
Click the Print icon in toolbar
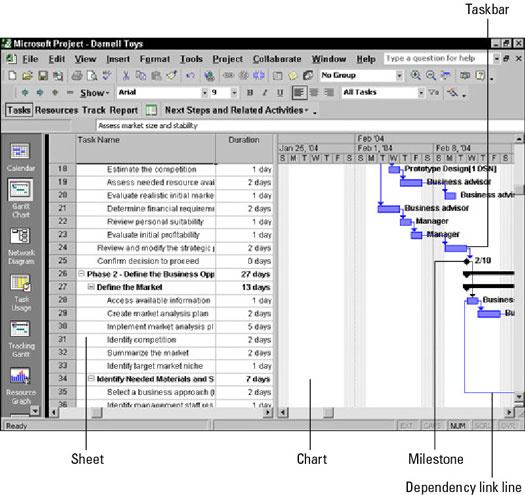tap(77, 76)
